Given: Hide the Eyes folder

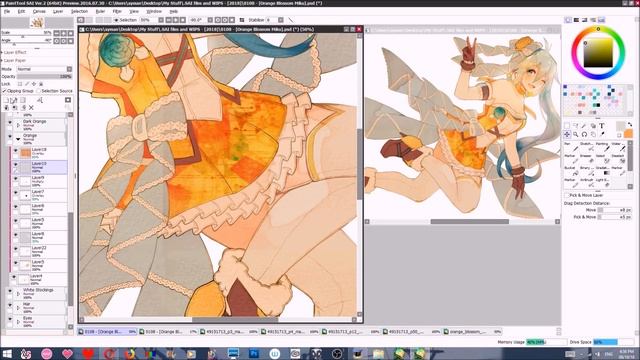Looking at the screenshot, I should click(10, 319).
